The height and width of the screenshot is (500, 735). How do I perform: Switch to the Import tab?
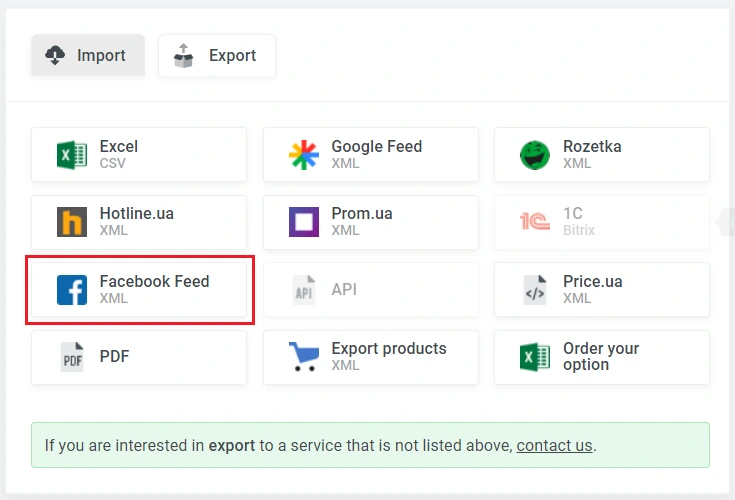[x=88, y=56]
